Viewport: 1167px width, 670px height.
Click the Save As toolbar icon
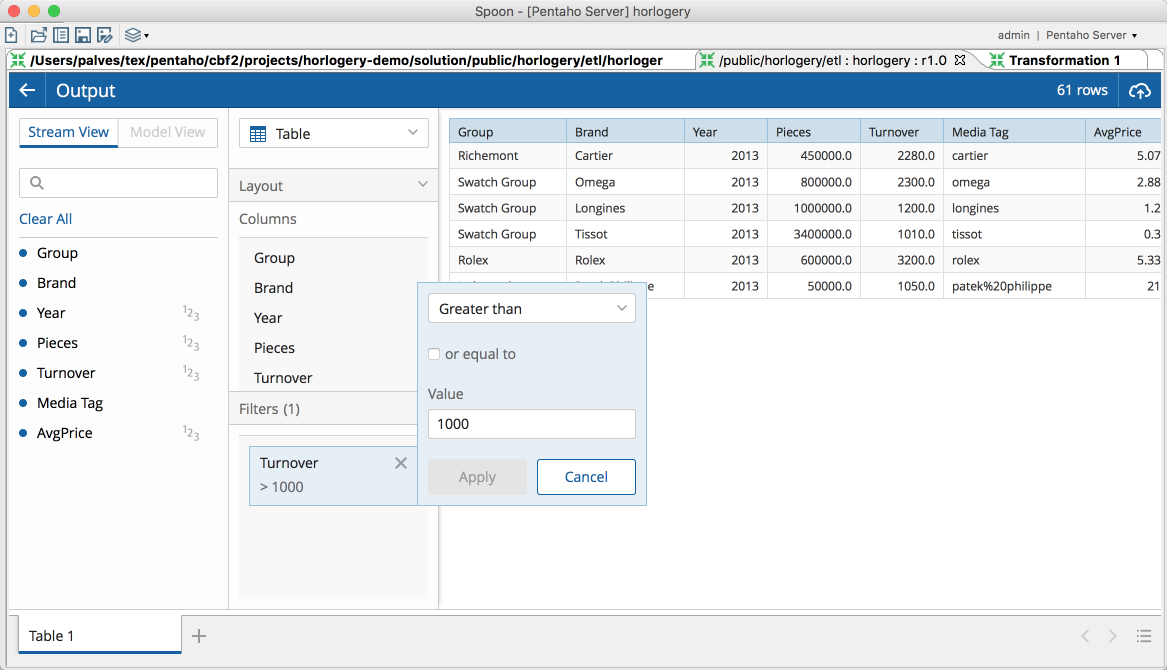104,34
